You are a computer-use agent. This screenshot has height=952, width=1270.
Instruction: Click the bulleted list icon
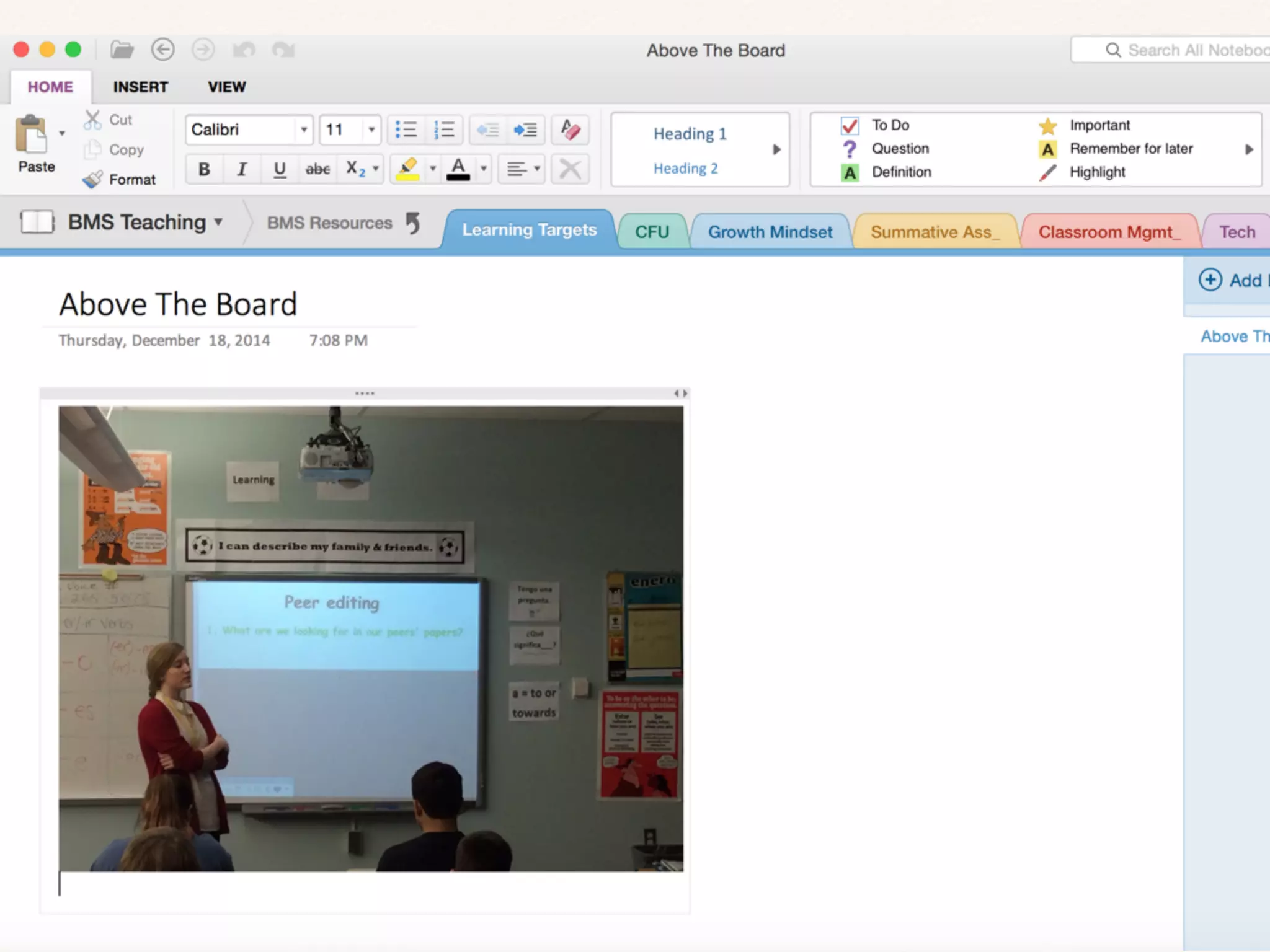click(x=406, y=130)
